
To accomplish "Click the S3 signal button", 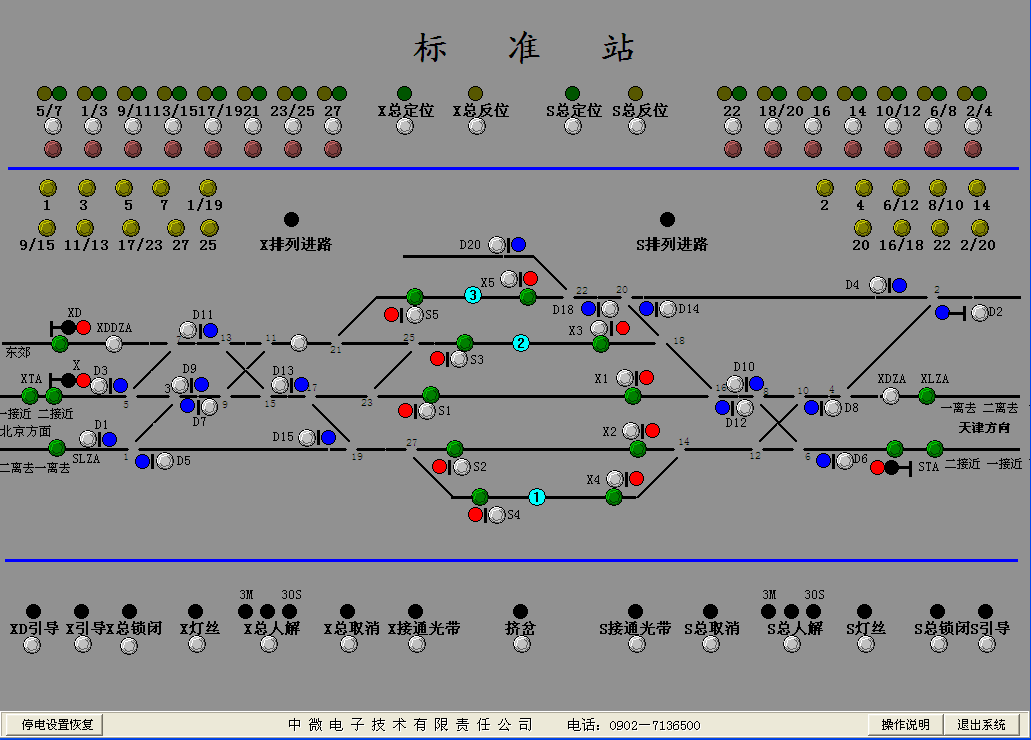I will click(459, 358).
